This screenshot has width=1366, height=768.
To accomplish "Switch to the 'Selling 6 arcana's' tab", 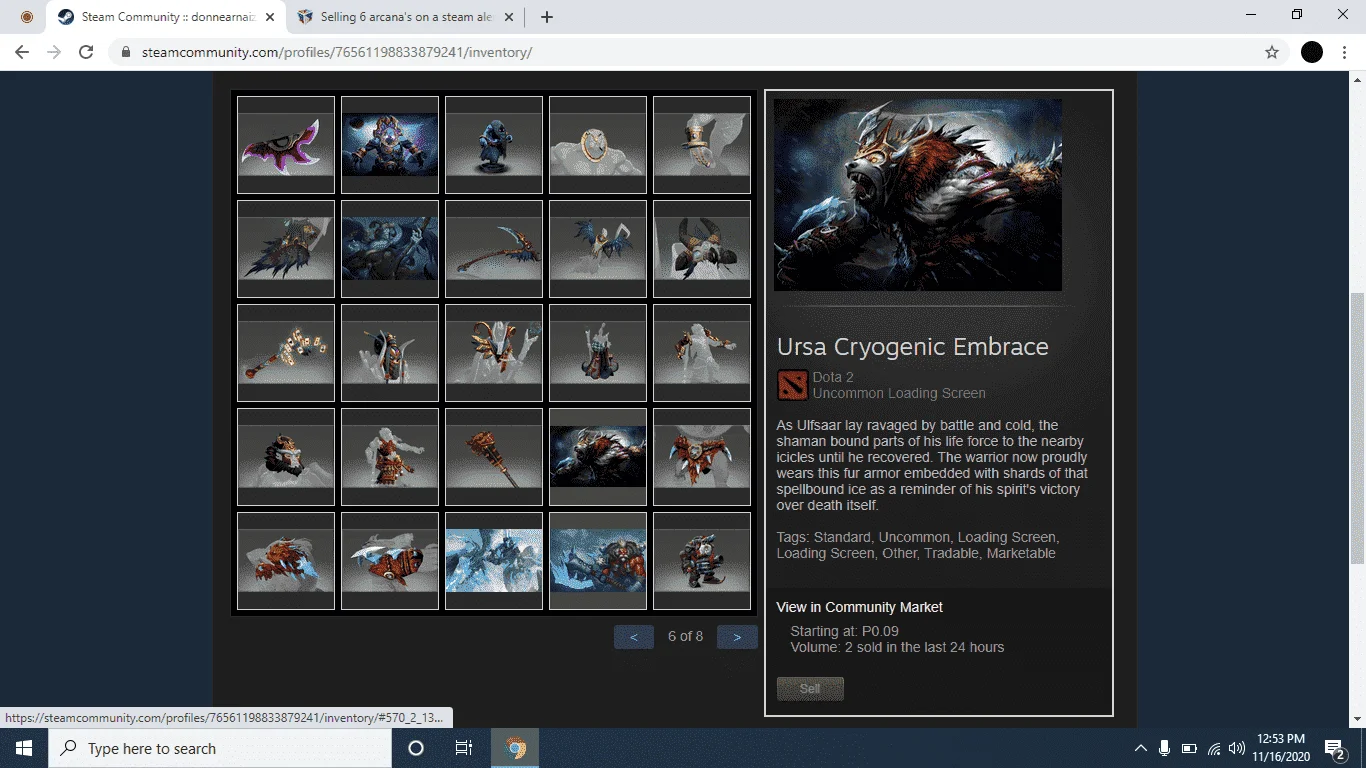I will 408,17.
